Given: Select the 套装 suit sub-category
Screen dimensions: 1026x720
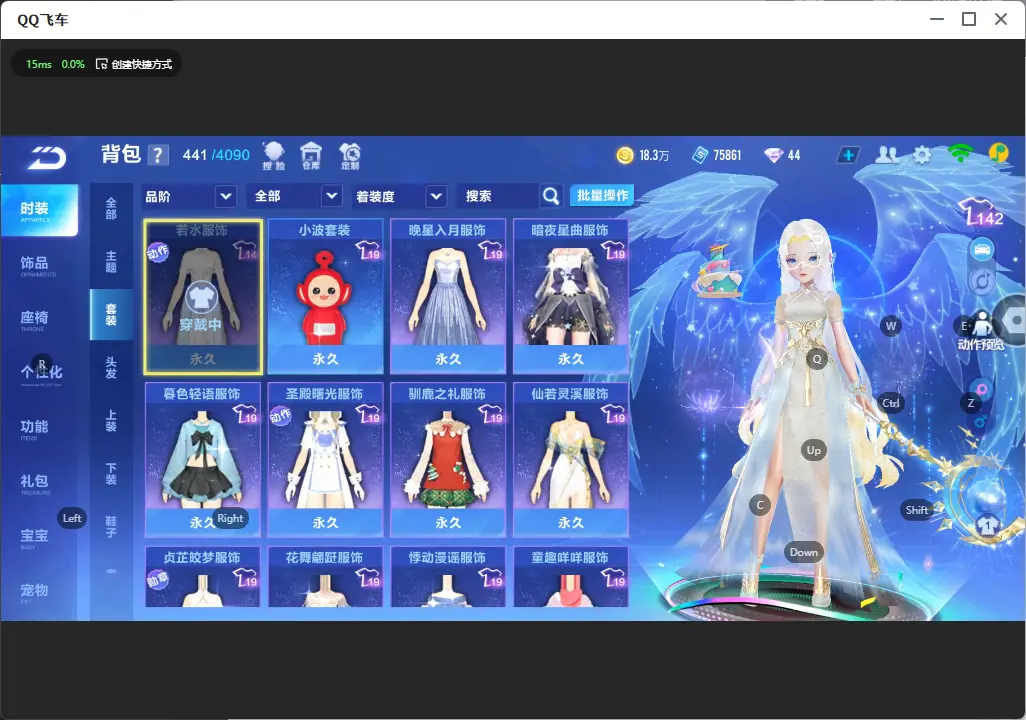Looking at the screenshot, I should pyautogui.click(x=111, y=315).
